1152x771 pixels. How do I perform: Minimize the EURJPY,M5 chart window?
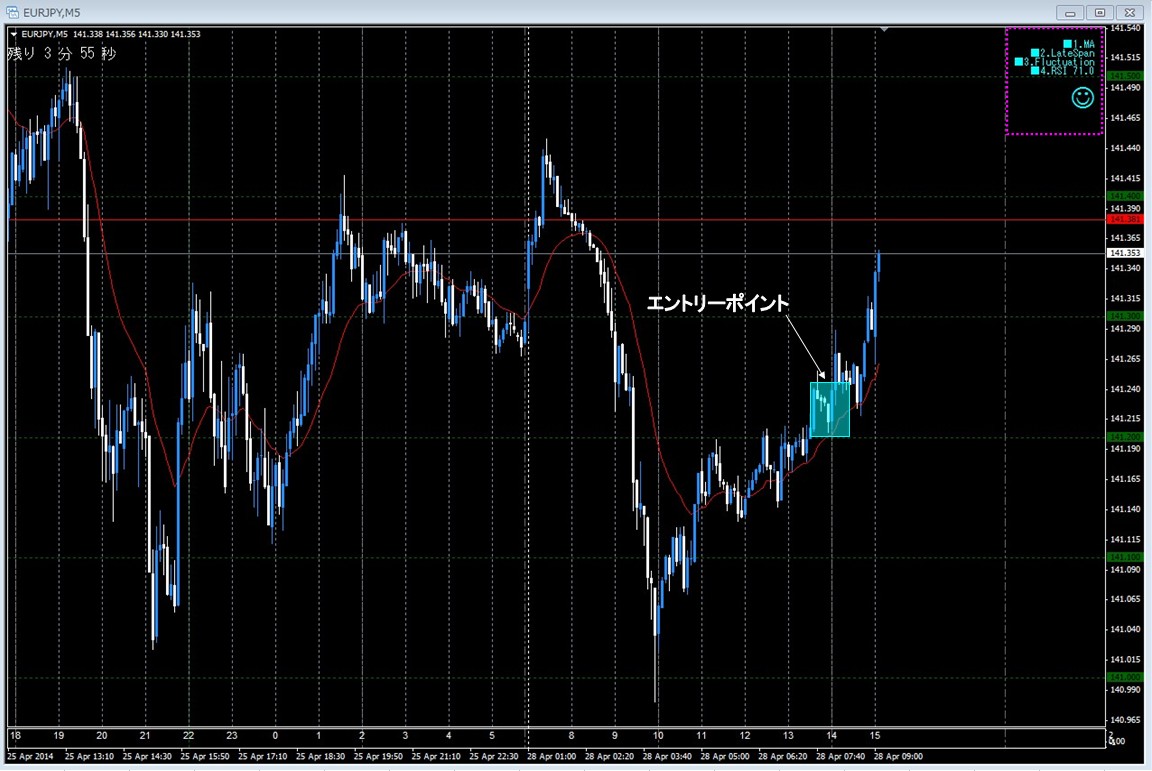[1070, 12]
